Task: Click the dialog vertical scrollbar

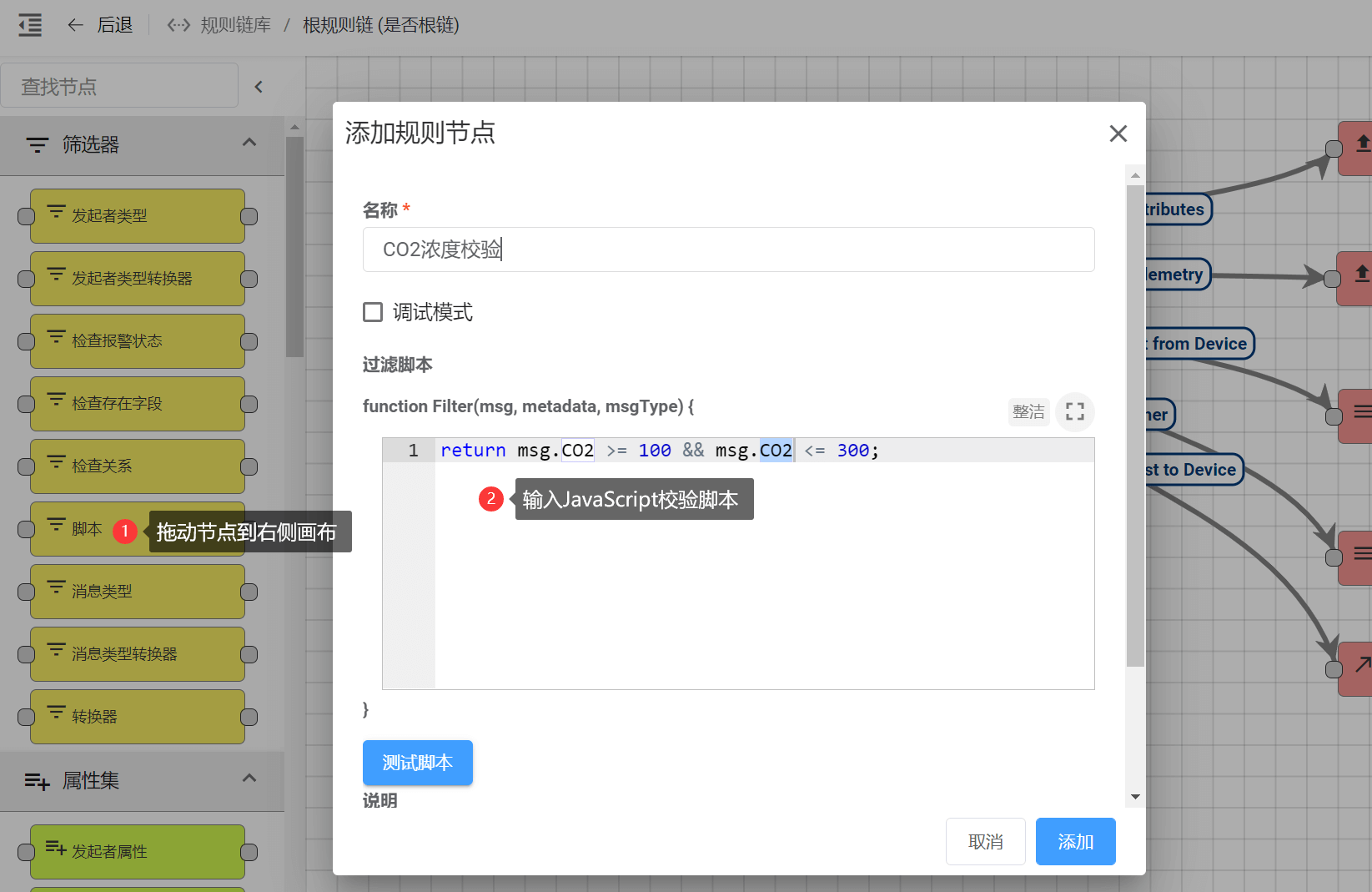Action: pos(1135,426)
